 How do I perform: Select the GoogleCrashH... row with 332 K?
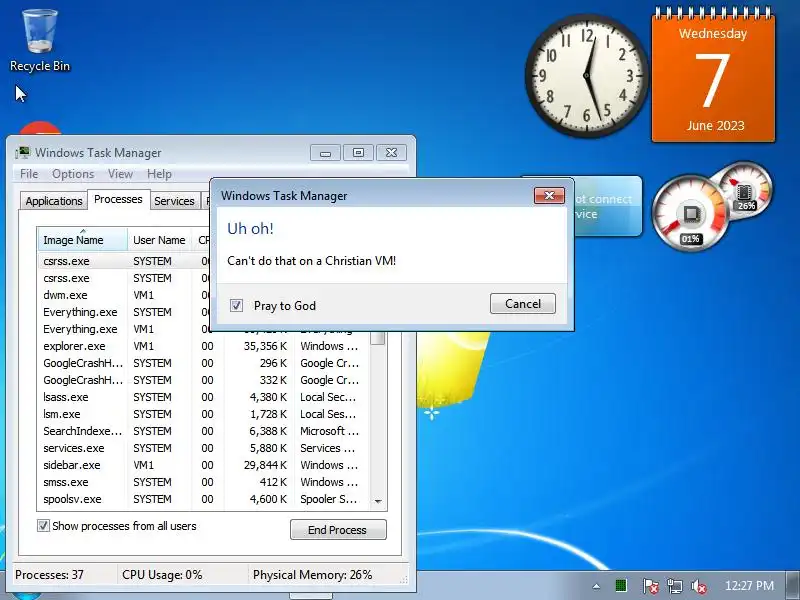tap(204, 380)
